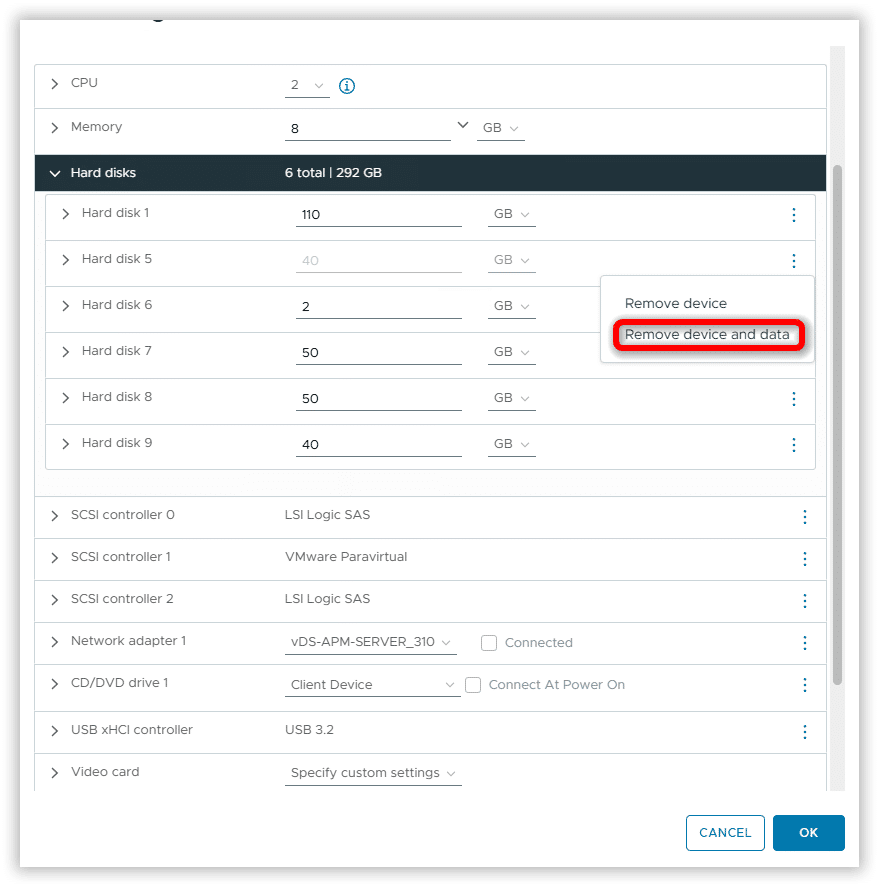This screenshot has width=879, height=887.
Task: Click the CPU info icon
Action: click(x=347, y=86)
